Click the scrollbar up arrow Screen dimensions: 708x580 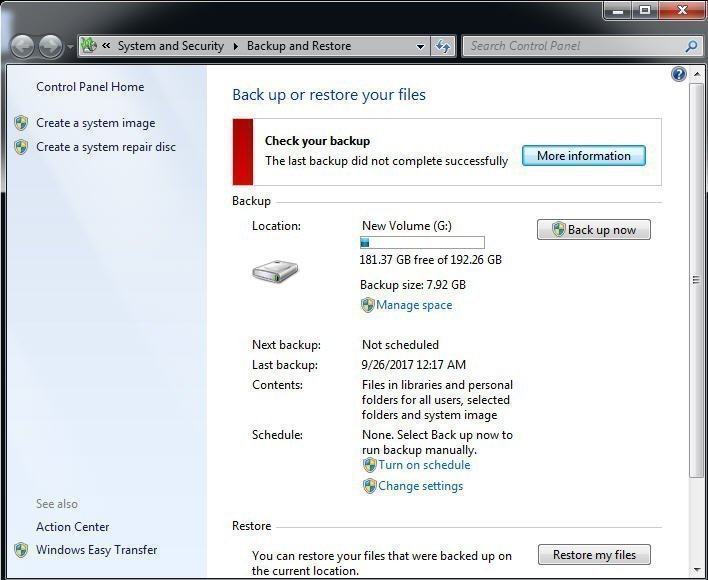tap(697, 74)
